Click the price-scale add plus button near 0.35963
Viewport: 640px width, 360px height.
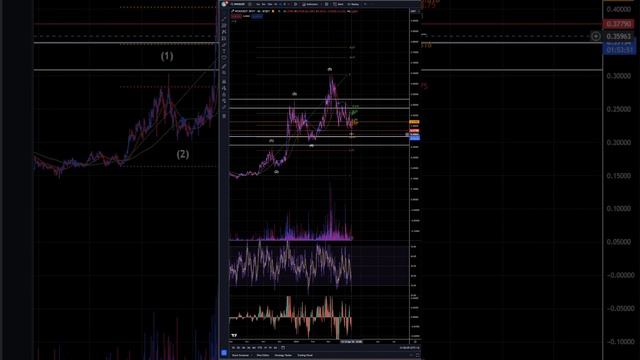point(596,36)
